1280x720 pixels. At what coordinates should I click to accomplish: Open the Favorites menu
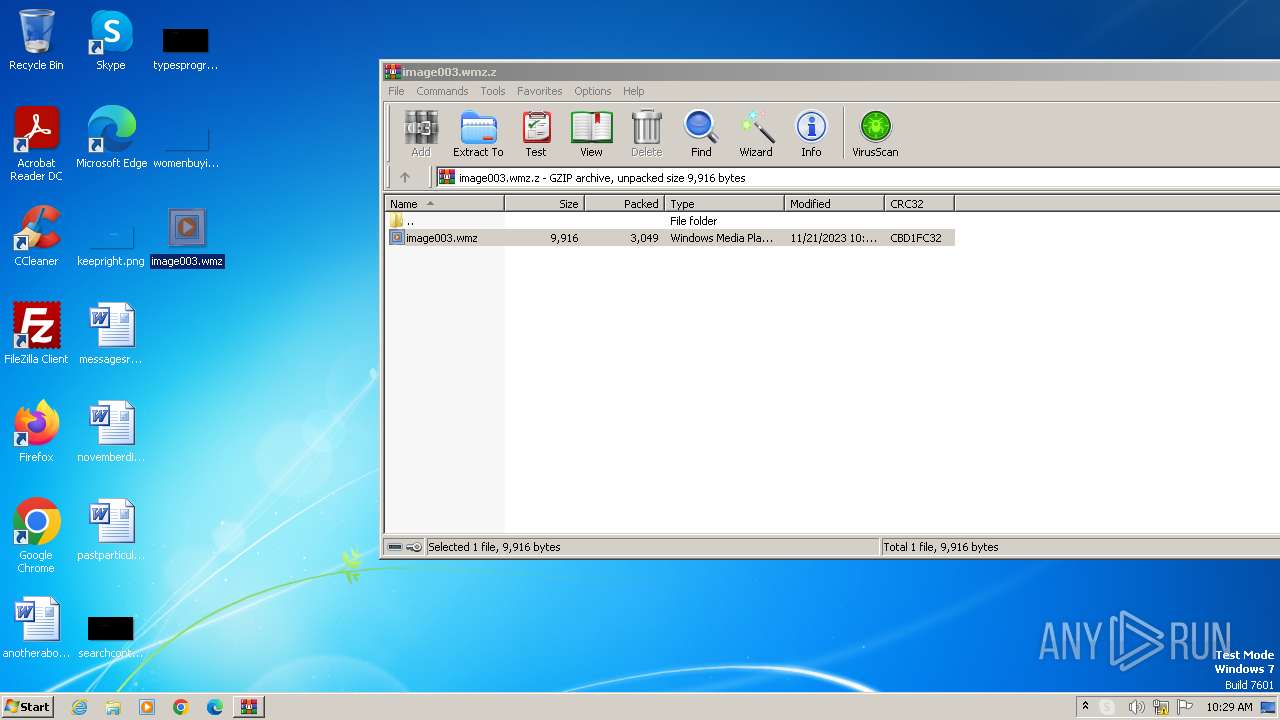(x=540, y=91)
